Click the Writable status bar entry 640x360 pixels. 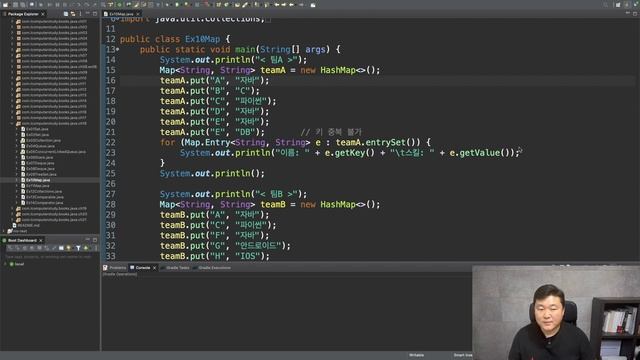(x=416, y=356)
